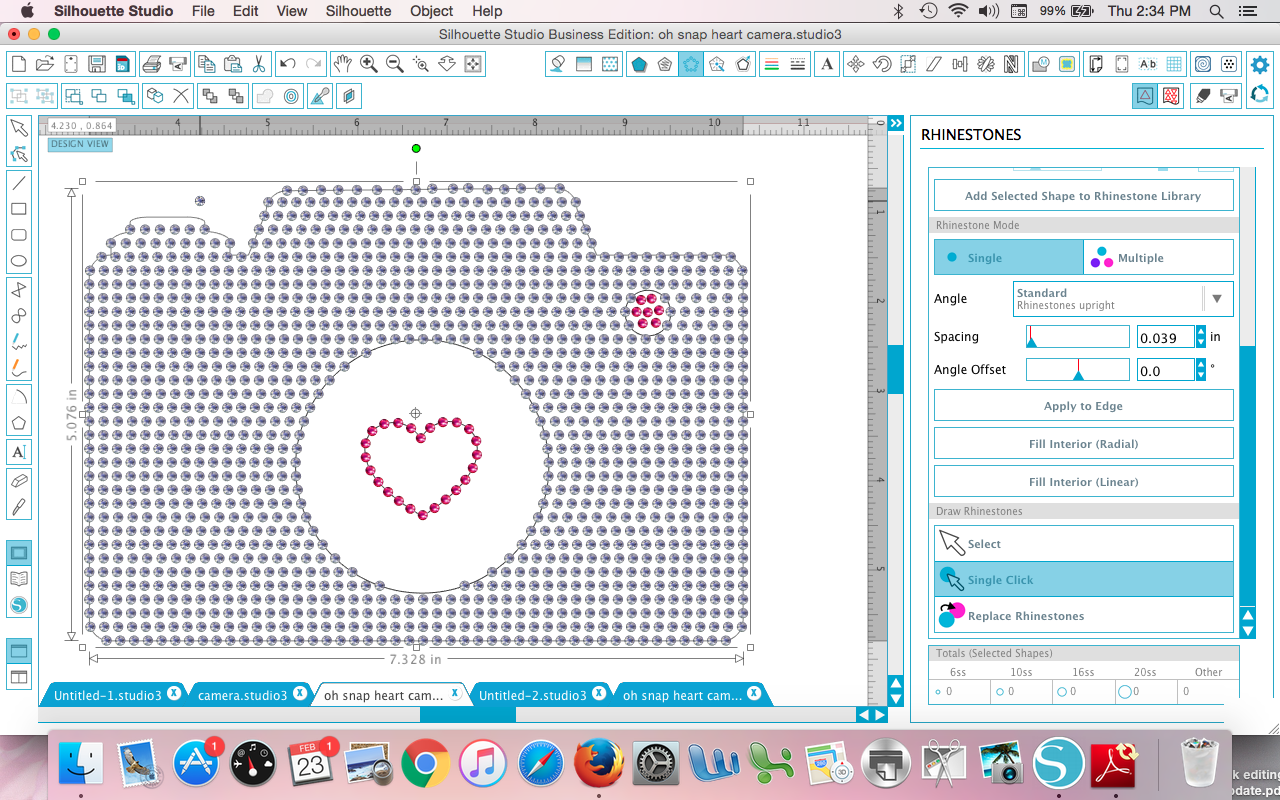Select the Draw an Ellipse tool
This screenshot has height=800, width=1280.
(x=19, y=262)
